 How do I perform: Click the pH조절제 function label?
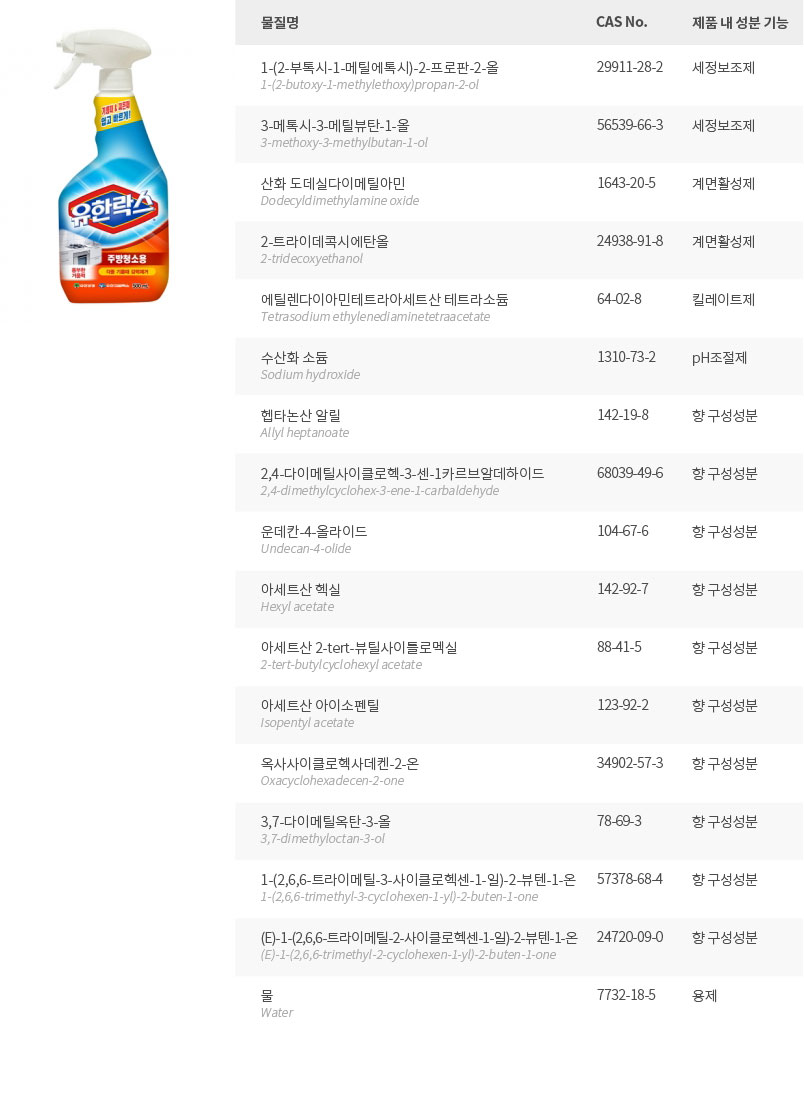coord(719,357)
